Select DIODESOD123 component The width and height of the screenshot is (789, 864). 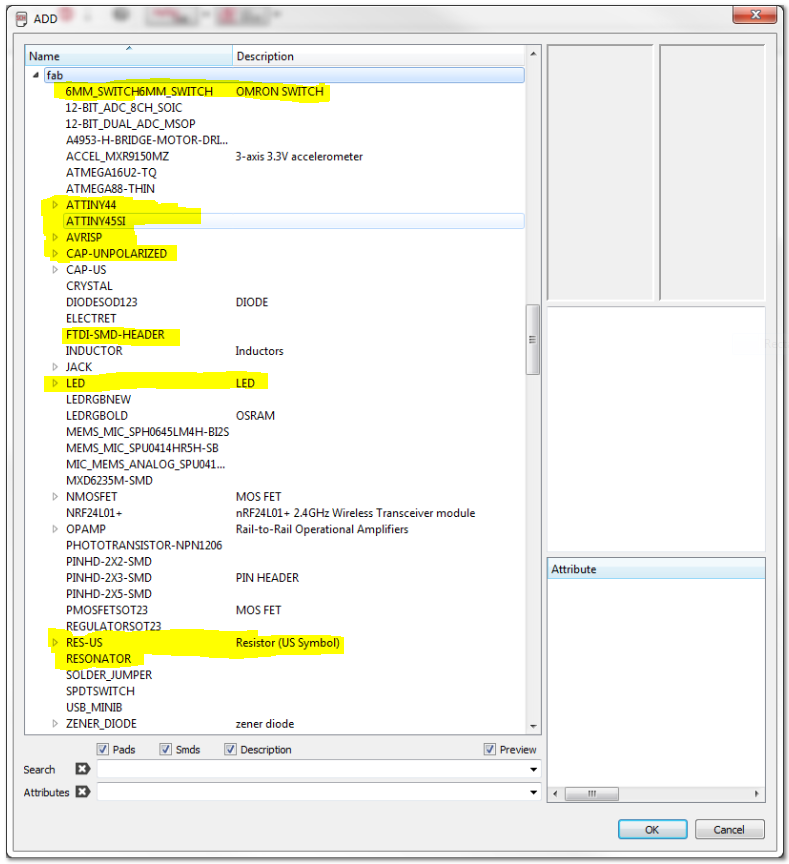[101, 302]
